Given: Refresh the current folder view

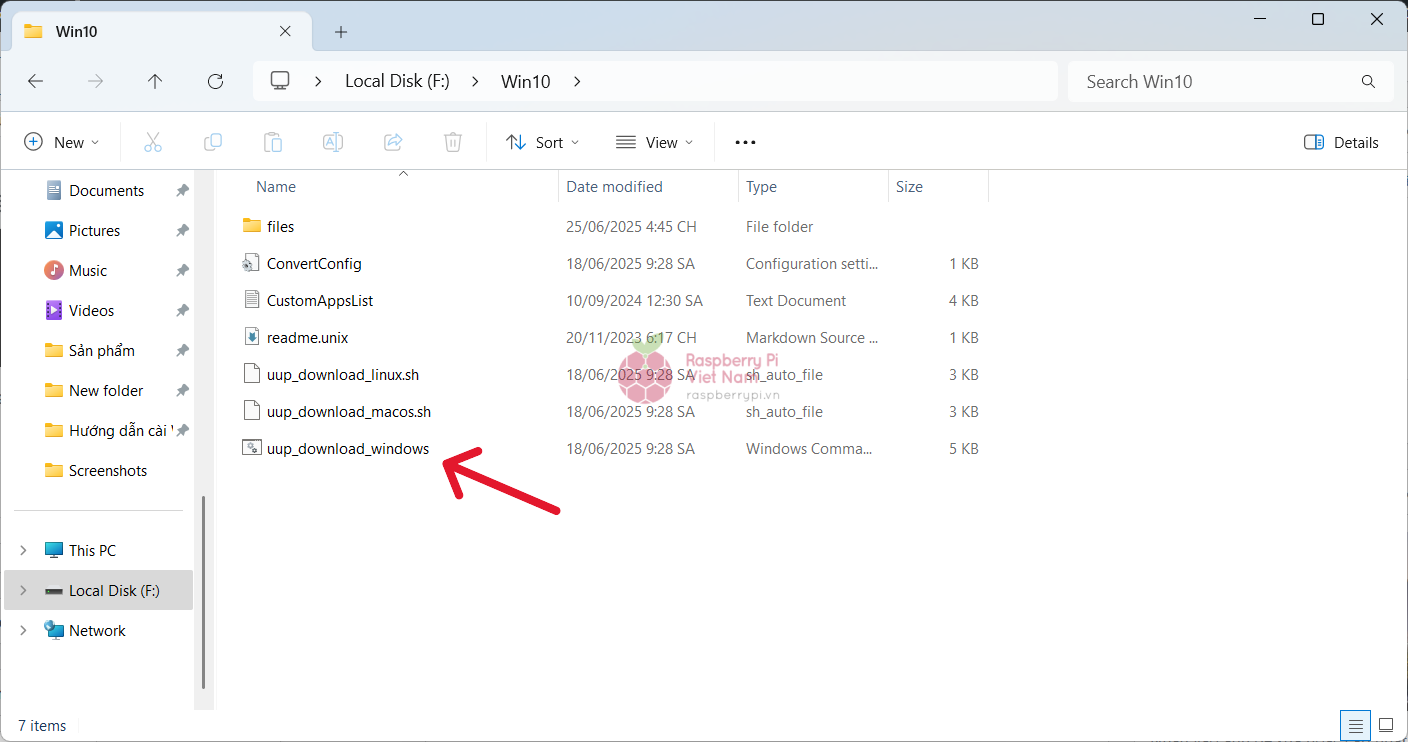Looking at the screenshot, I should pyautogui.click(x=215, y=82).
